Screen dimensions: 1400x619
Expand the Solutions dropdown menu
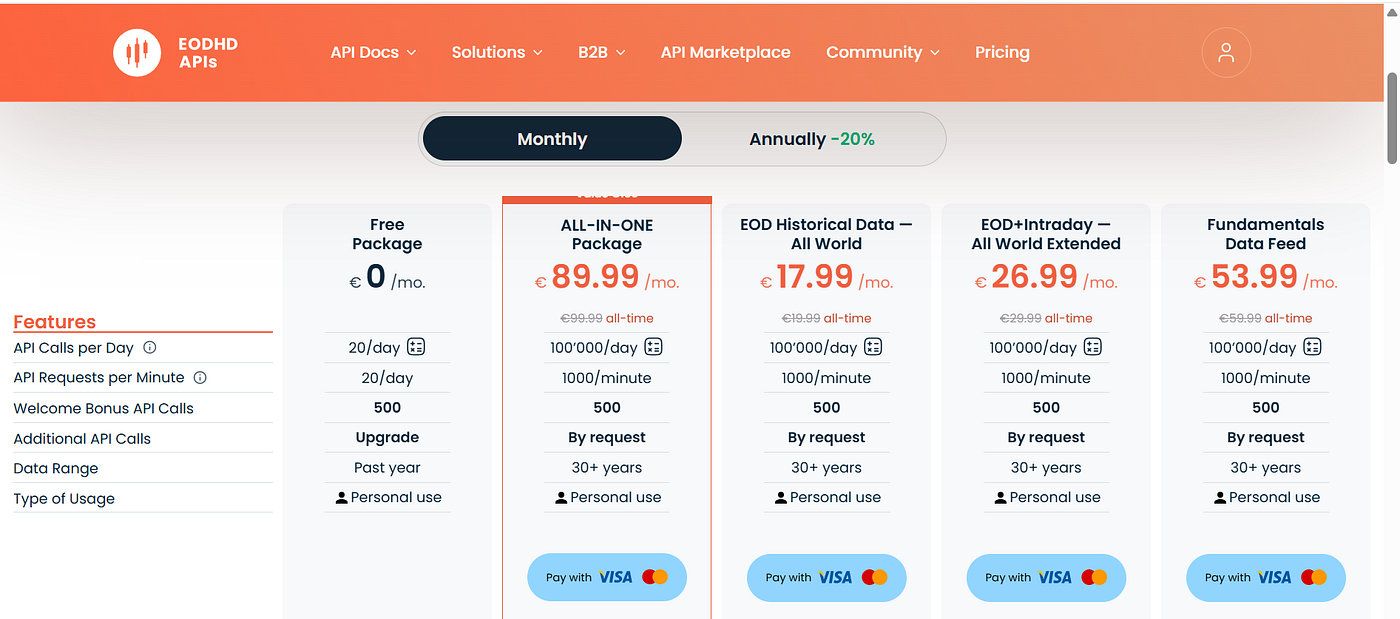point(496,53)
